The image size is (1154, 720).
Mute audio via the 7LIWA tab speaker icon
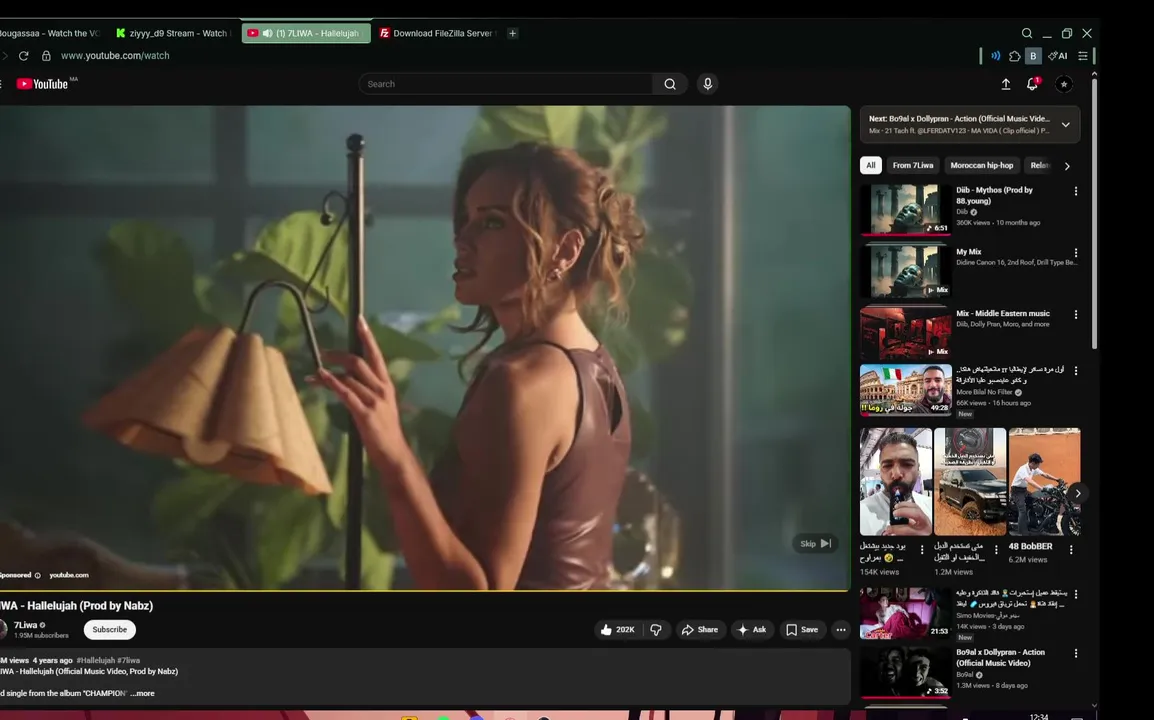click(268, 33)
